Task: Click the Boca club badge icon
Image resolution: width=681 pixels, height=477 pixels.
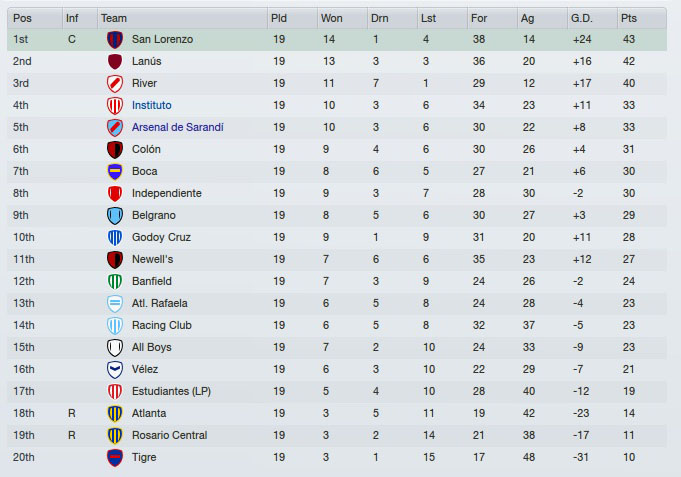Action: pos(114,172)
